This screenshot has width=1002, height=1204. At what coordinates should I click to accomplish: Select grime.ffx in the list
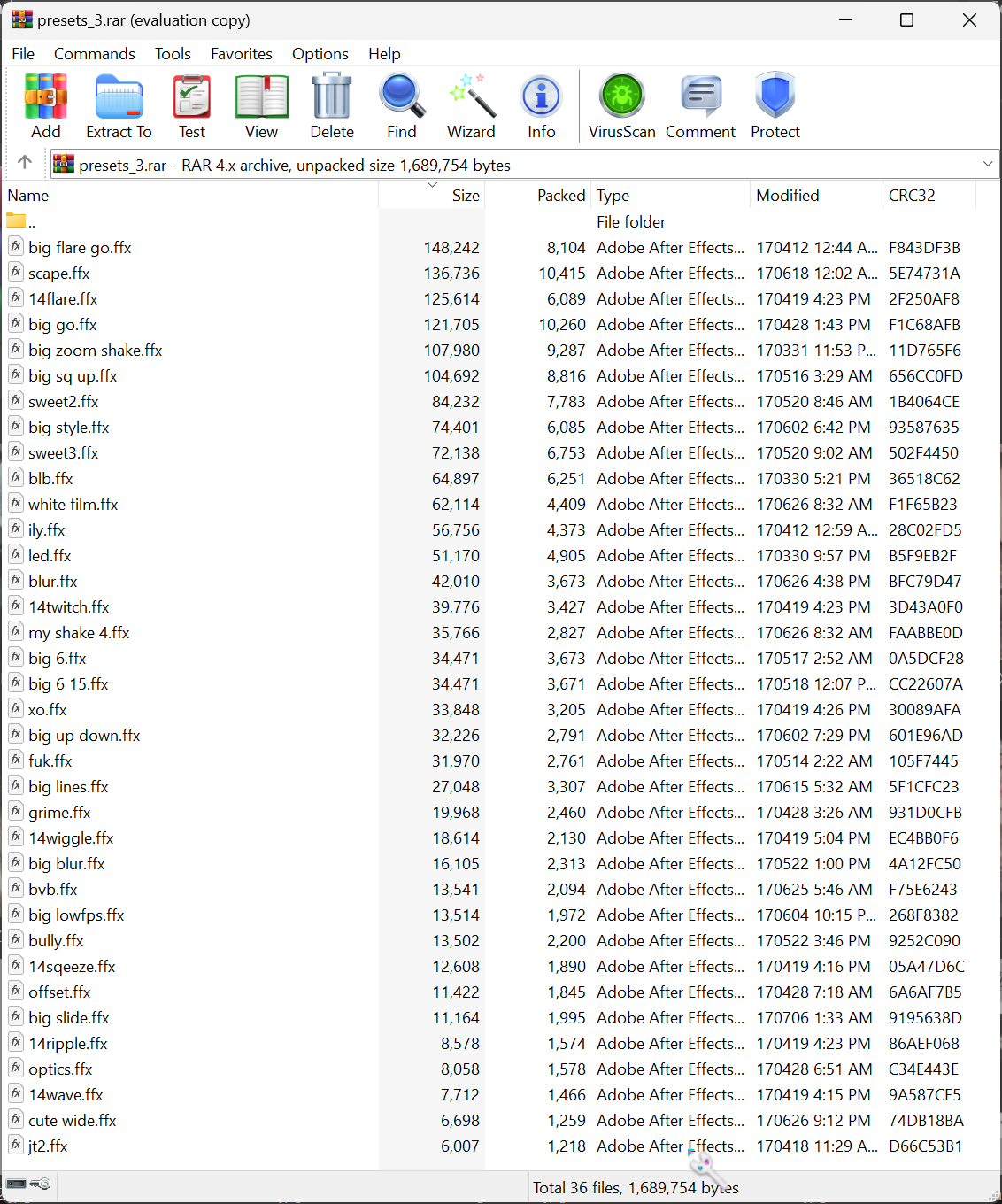pos(59,813)
